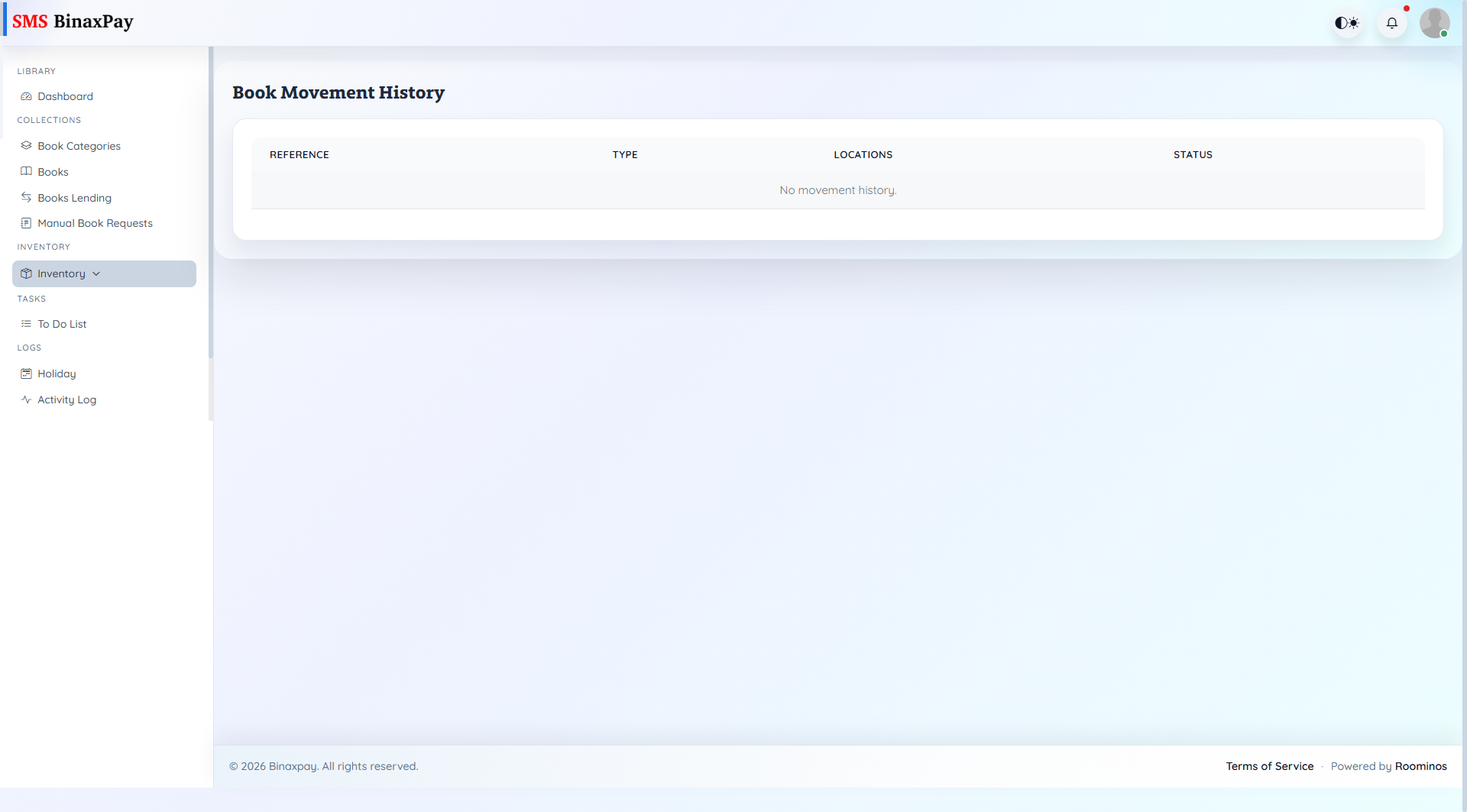The image size is (1467, 812).
Task: Toggle light/dark theme mode
Action: [1347, 22]
